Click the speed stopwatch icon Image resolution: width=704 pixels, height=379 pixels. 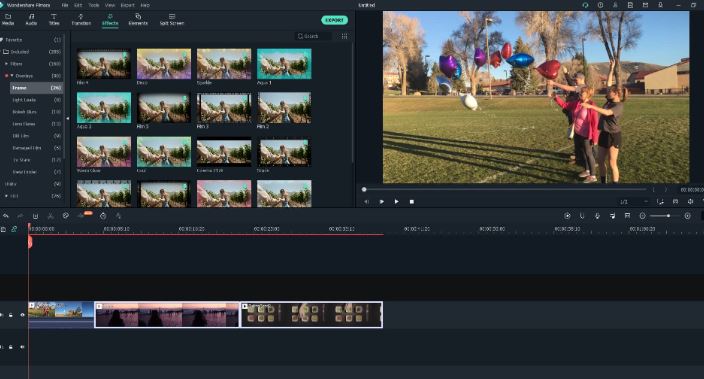(103, 216)
